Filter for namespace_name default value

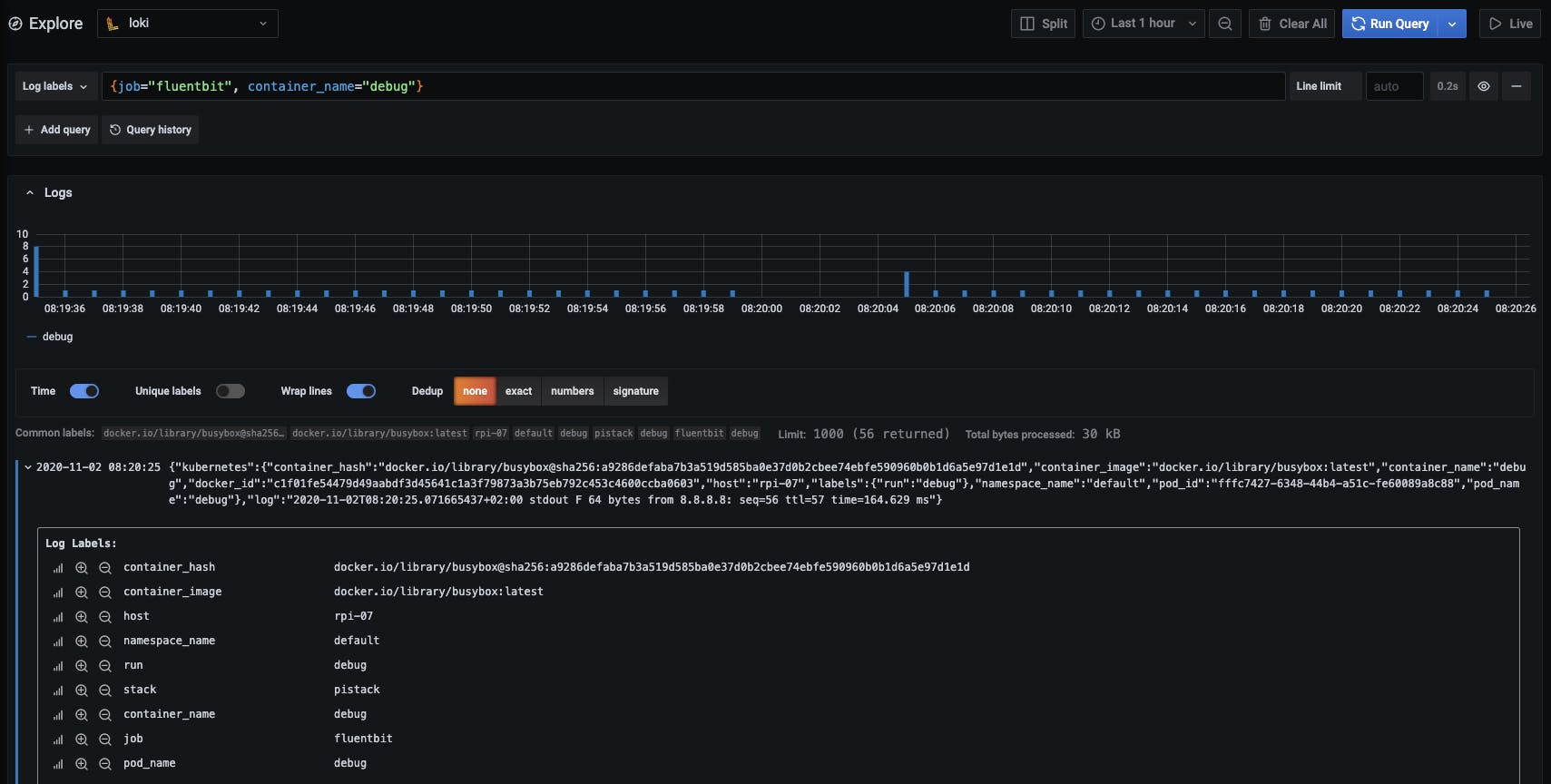[82, 642]
